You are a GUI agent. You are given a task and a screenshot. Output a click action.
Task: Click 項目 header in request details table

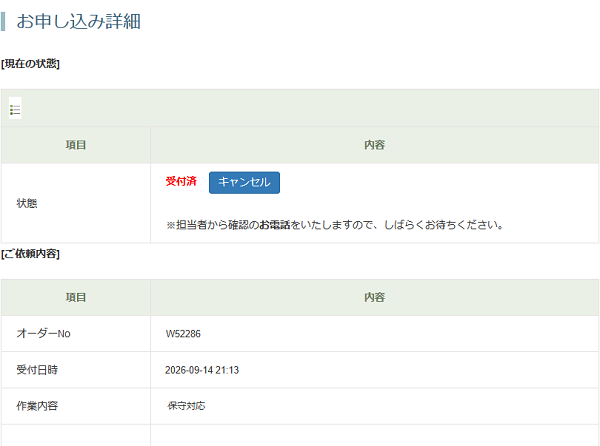pos(76,297)
